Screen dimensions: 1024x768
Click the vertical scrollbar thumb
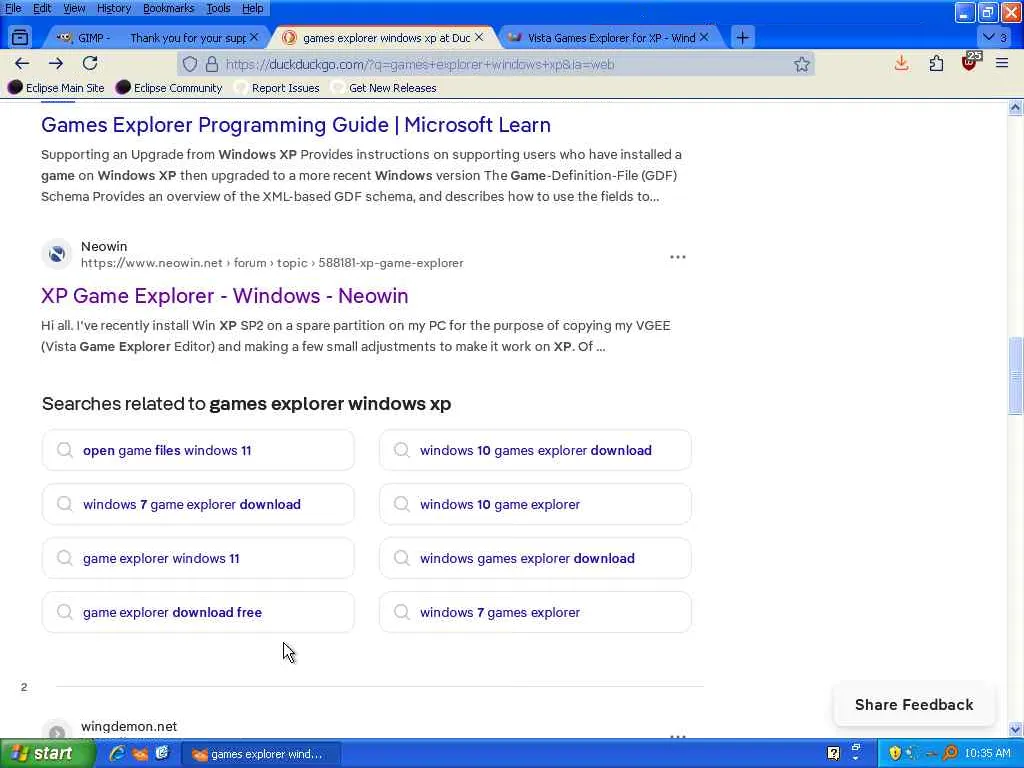[x=1015, y=376]
